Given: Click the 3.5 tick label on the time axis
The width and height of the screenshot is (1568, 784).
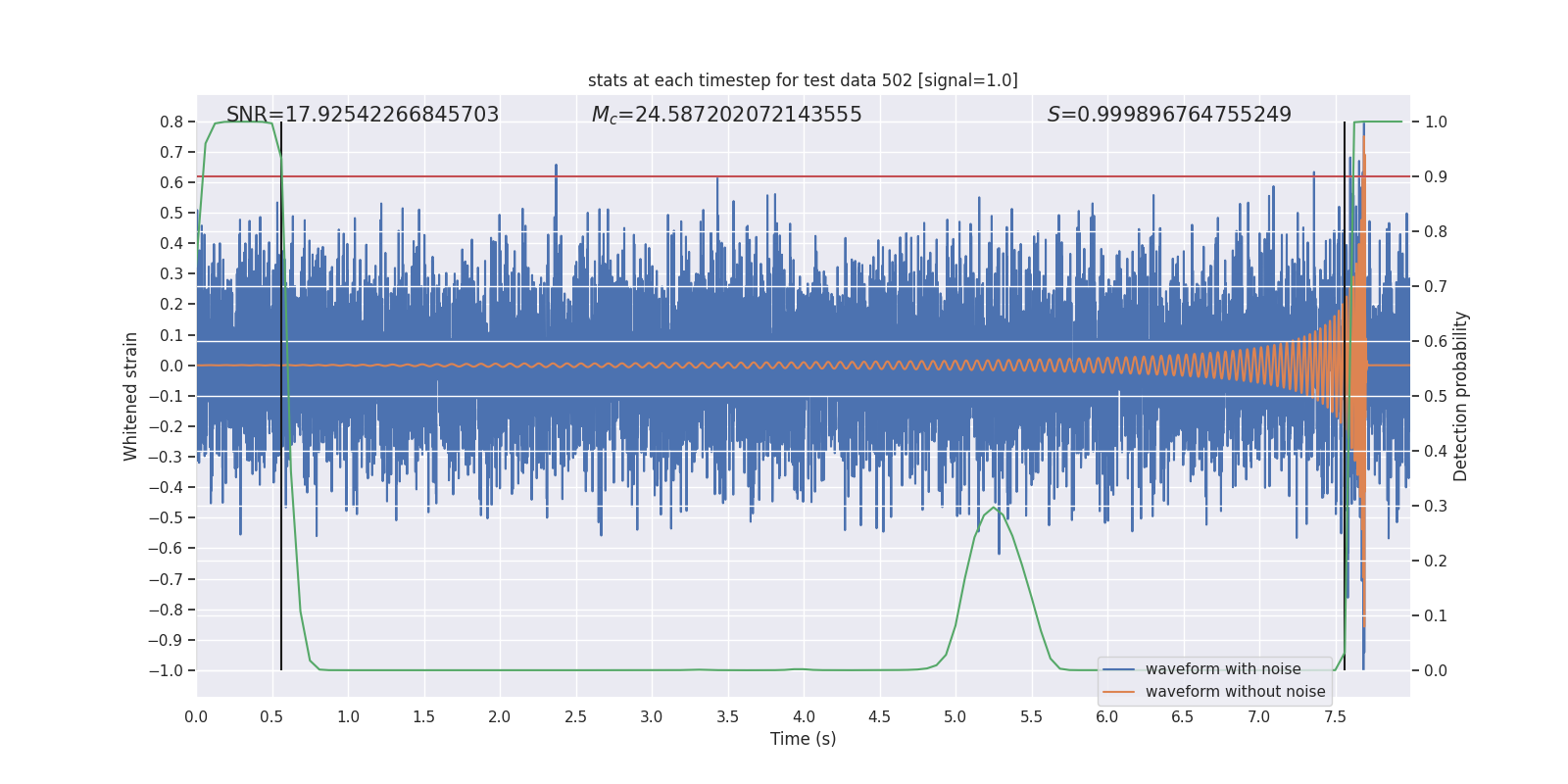Looking at the screenshot, I should (x=727, y=716).
